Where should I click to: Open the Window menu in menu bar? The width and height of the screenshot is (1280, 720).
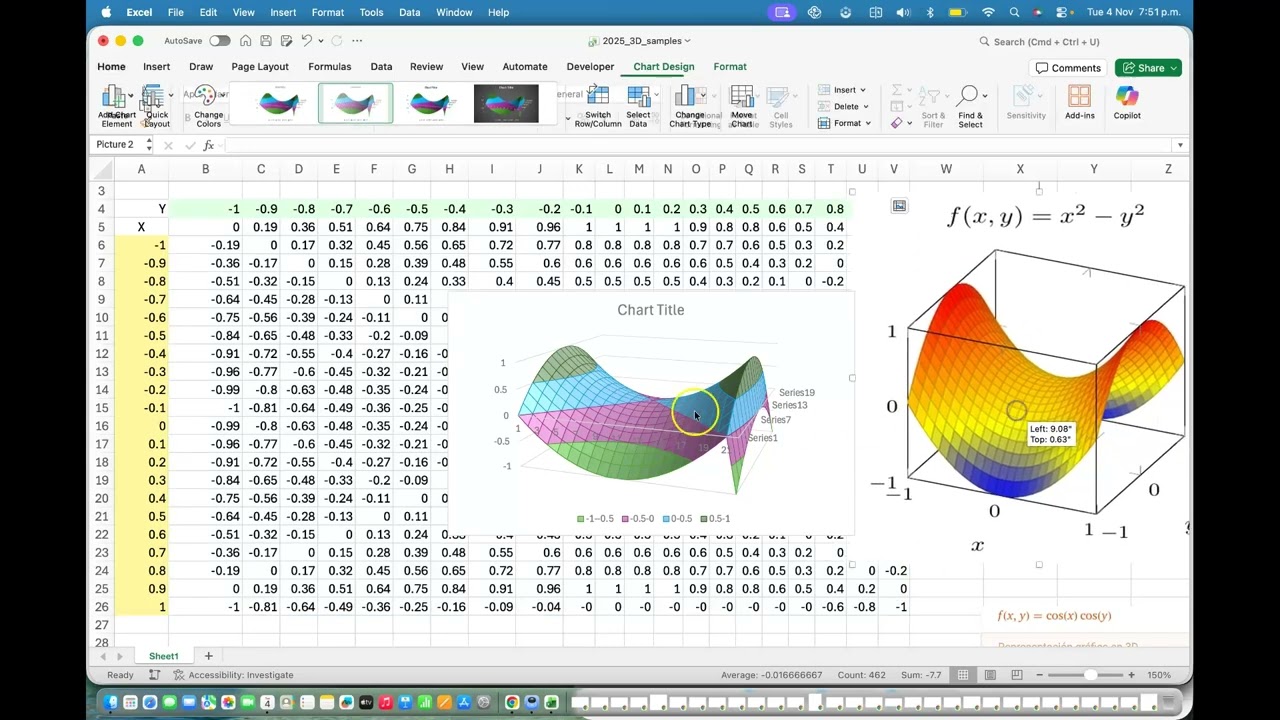[454, 12]
